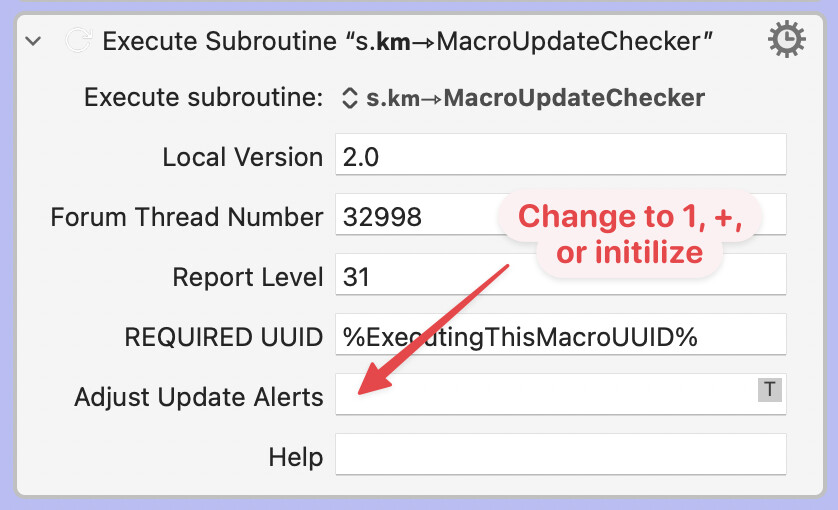This screenshot has height=510, width=838.
Task: Open the action gear menu icon
Action: click(787, 40)
